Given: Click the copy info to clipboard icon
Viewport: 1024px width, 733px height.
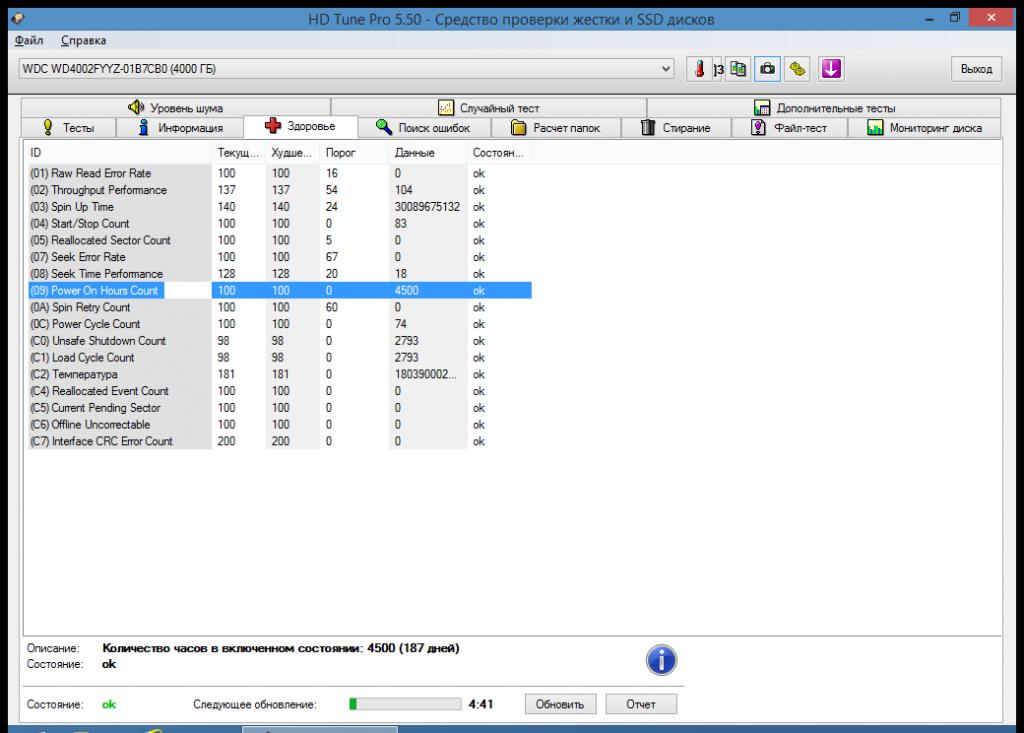Looking at the screenshot, I should click(x=738, y=69).
